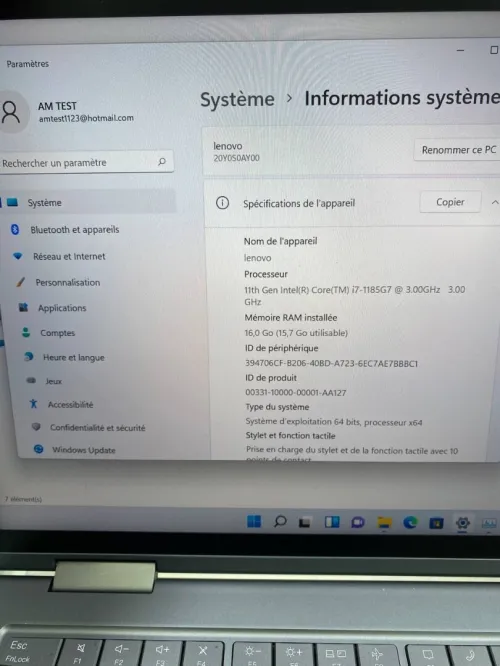Click the Bluetooth icon in sidebar
Image resolution: width=500 pixels, height=666 pixels.
click(x=15, y=229)
